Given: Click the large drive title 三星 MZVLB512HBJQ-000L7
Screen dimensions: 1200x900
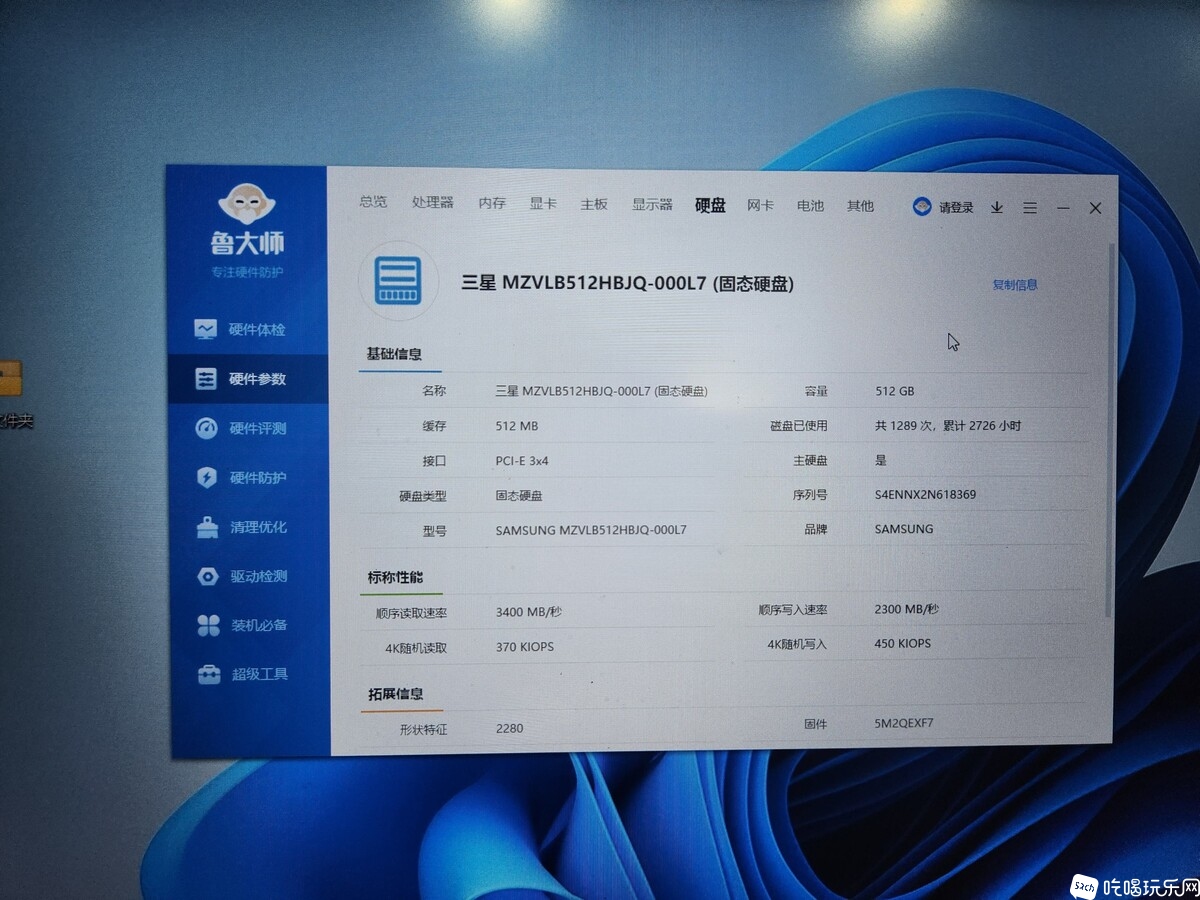Looking at the screenshot, I should (627, 284).
